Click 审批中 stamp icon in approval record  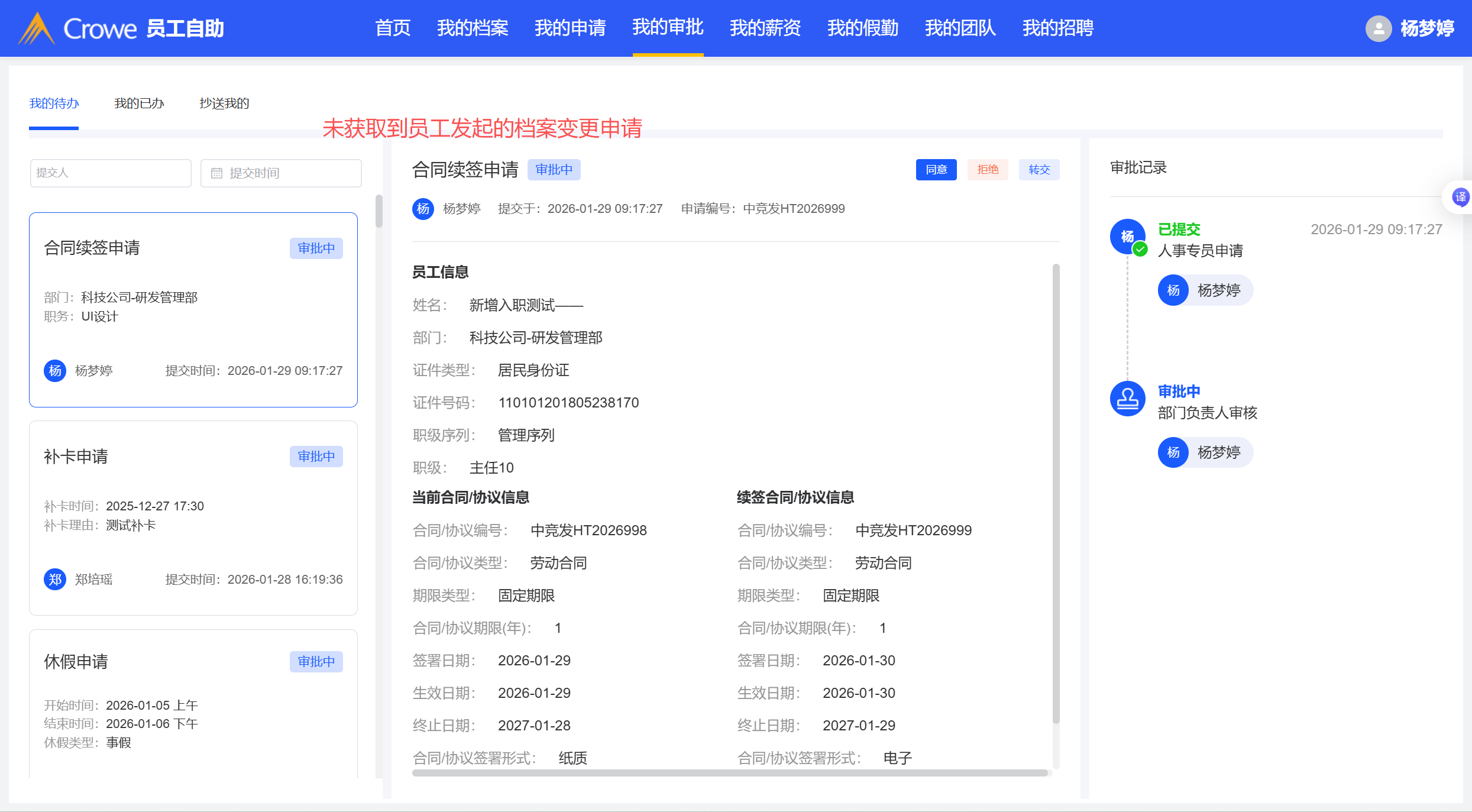[x=1127, y=399]
